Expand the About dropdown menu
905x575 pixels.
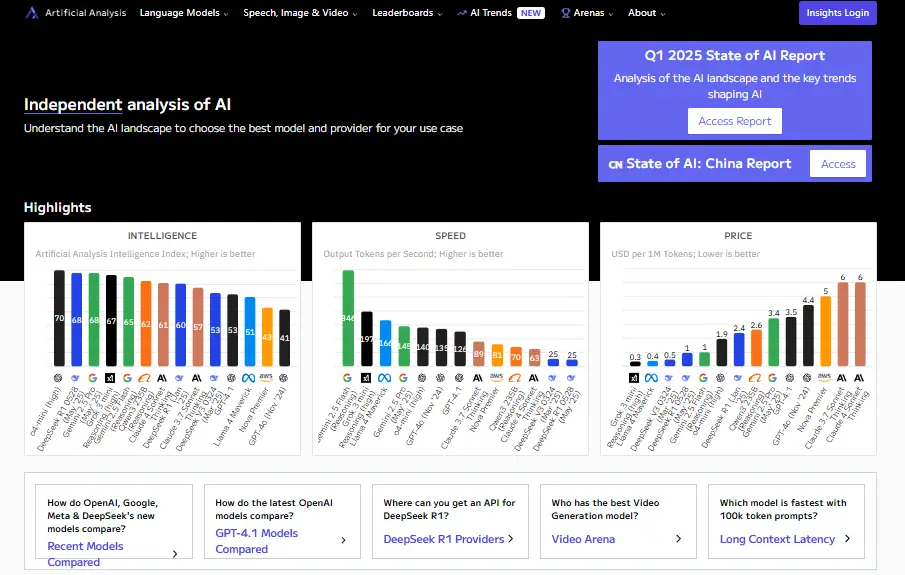coord(646,13)
